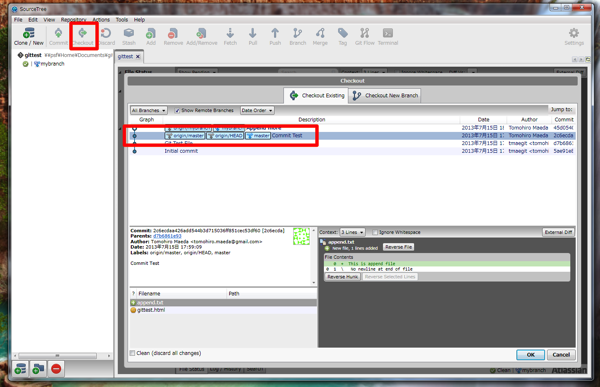Viewport: 600px width, 387px height.
Task: Open Clone / New repository tool
Action: [29, 36]
